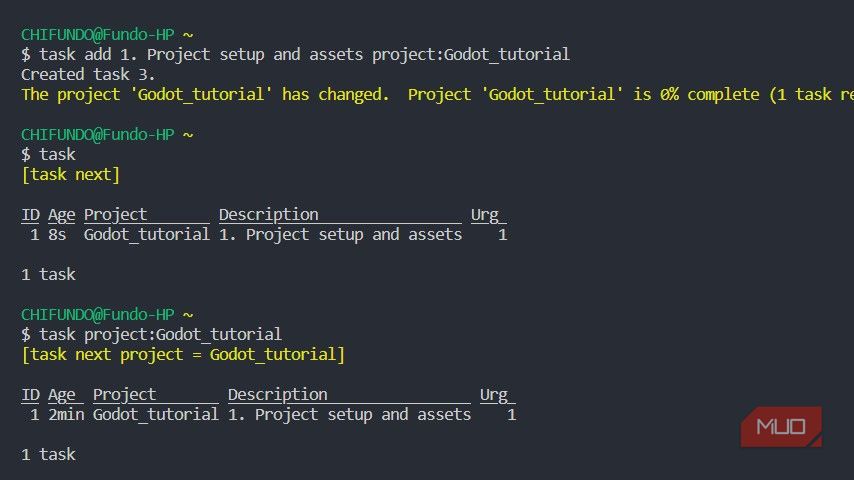The width and height of the screenshot is (854, 480).
Task: Click the ID header above the 8s row
Action: click(31, 214)
